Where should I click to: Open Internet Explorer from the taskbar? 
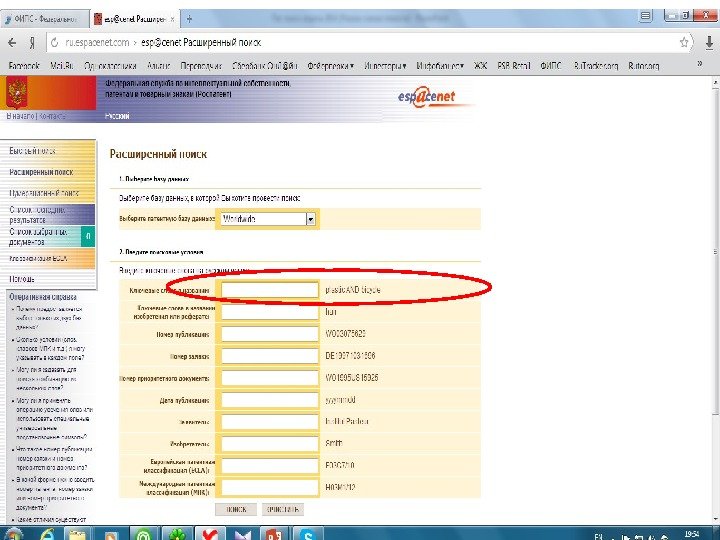coord(47,534)
